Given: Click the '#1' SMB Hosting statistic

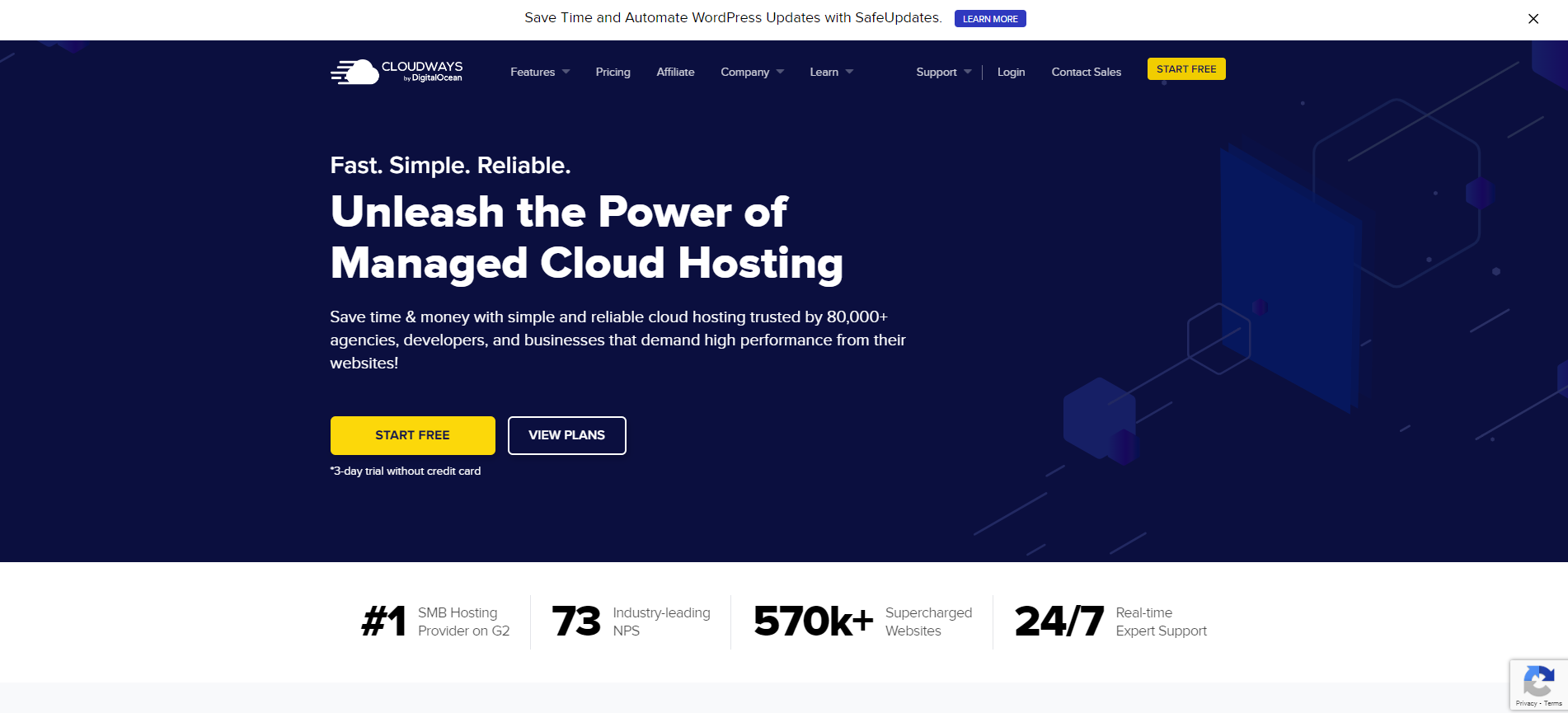Looking at the screenshot, I should coord(435,622).
